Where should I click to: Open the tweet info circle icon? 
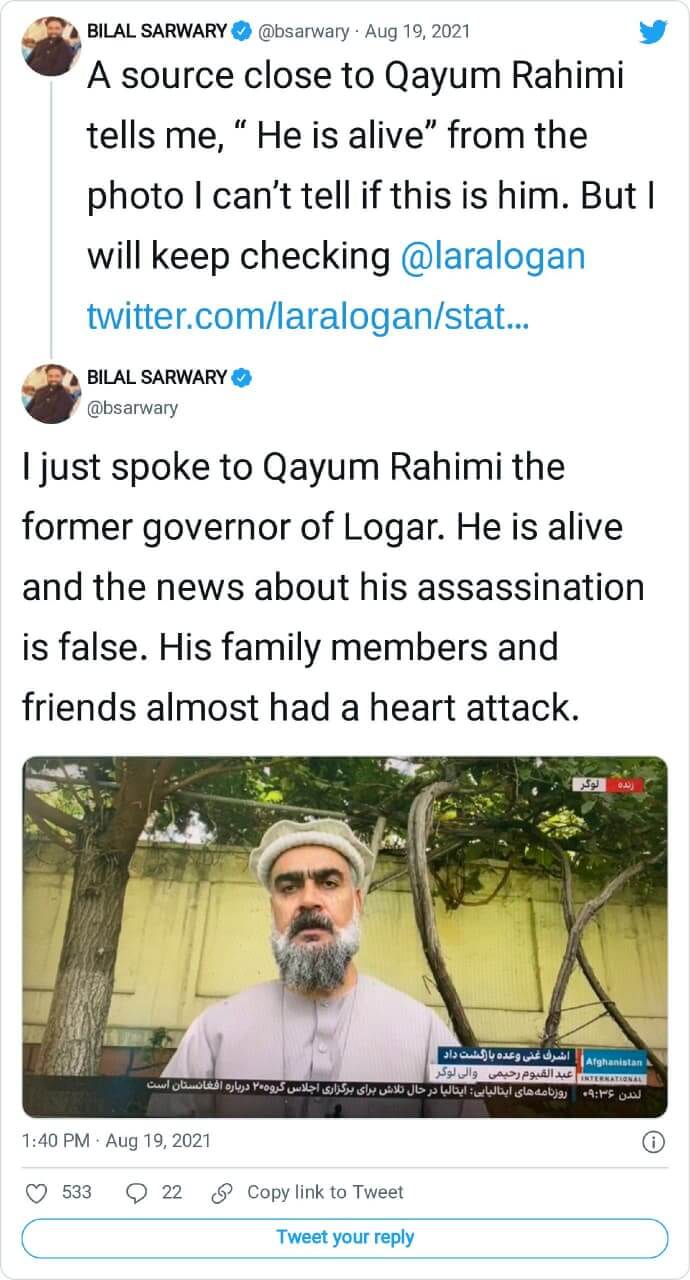652,1141
